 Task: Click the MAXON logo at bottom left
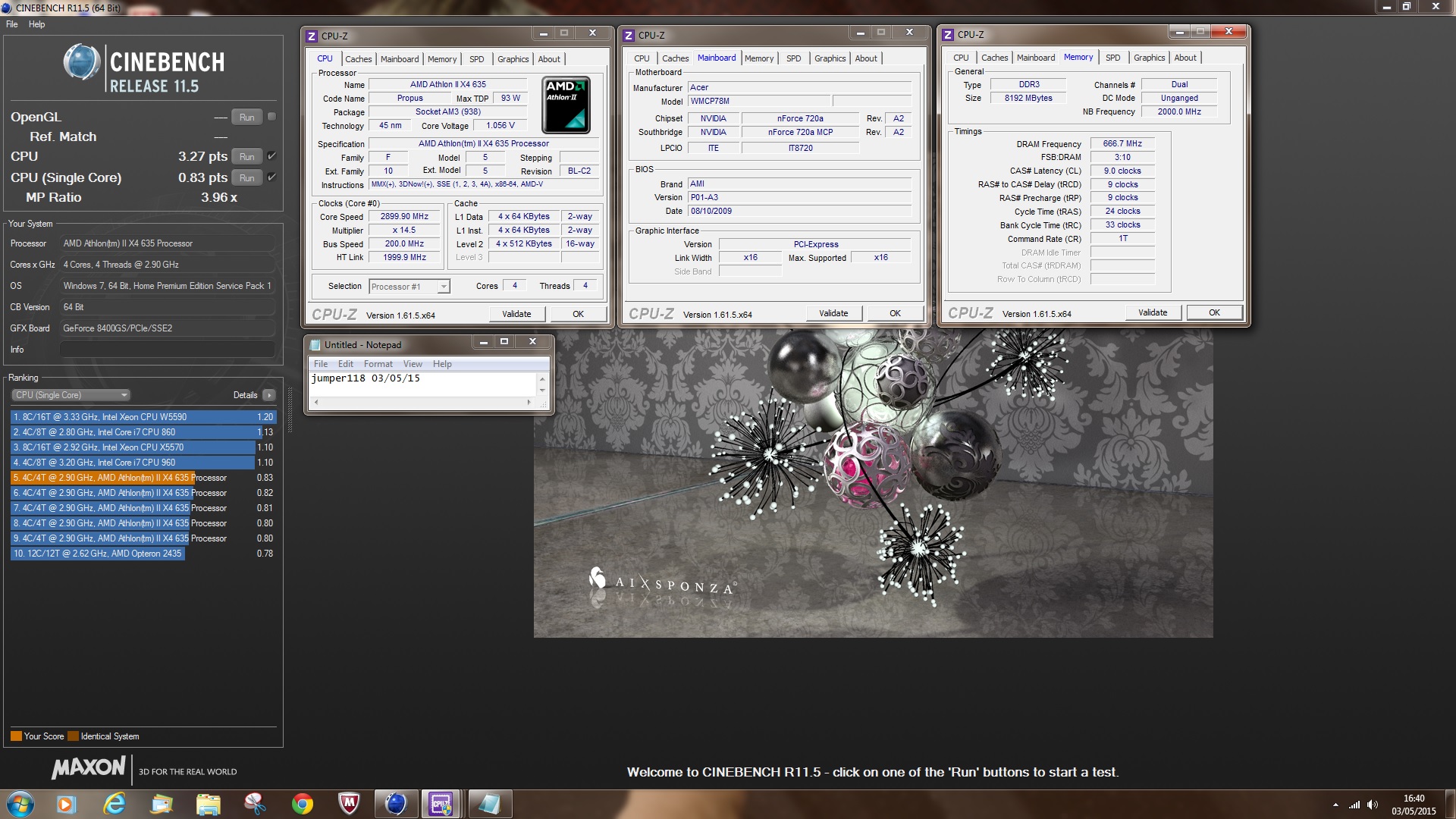(89, 767)
